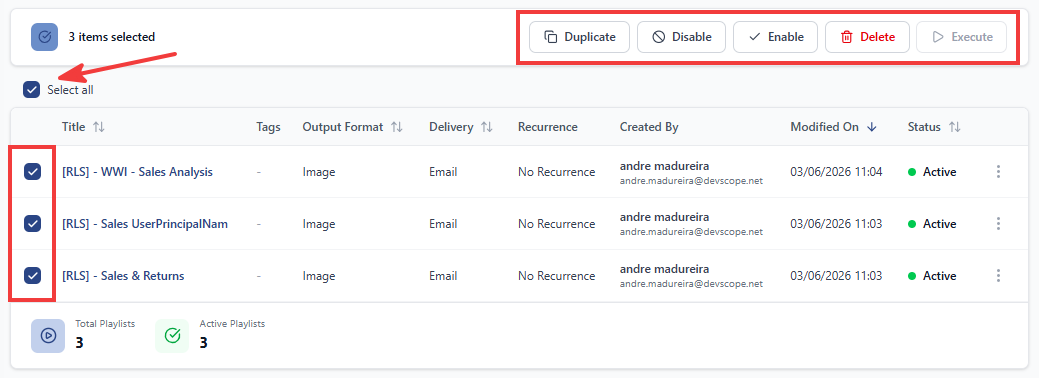Screen dimensions: 1039x378
Task: Uncheck the Sales UserPrincipalNam row checkbox
Action: pyautogui.click(x=32, y=223)
